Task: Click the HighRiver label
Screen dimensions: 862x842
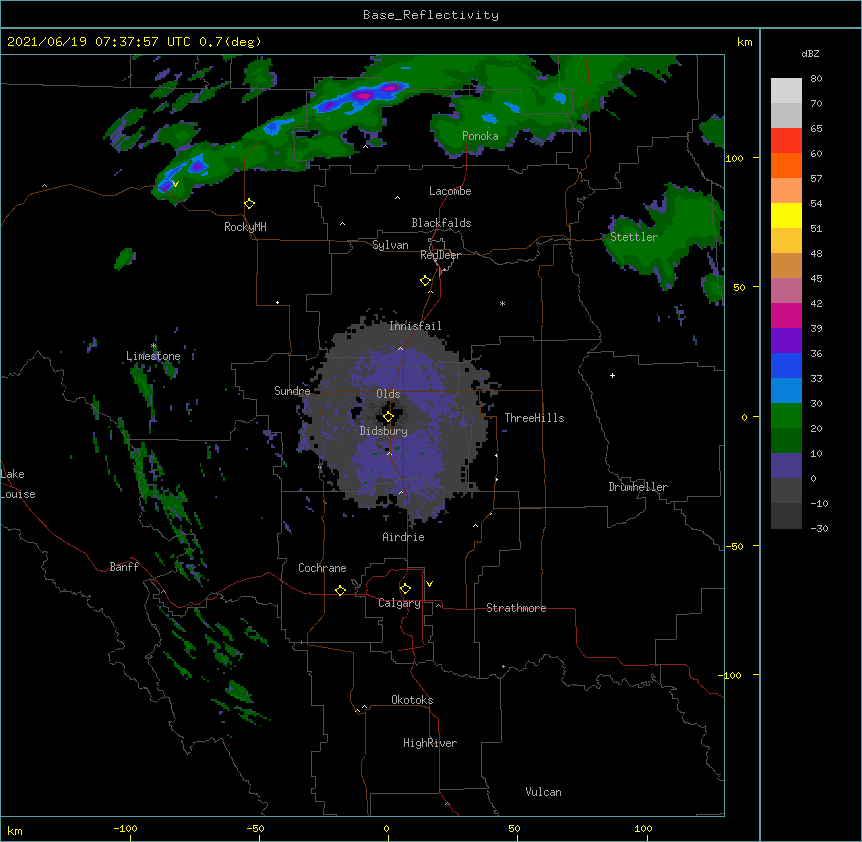Action: point(430,743)
